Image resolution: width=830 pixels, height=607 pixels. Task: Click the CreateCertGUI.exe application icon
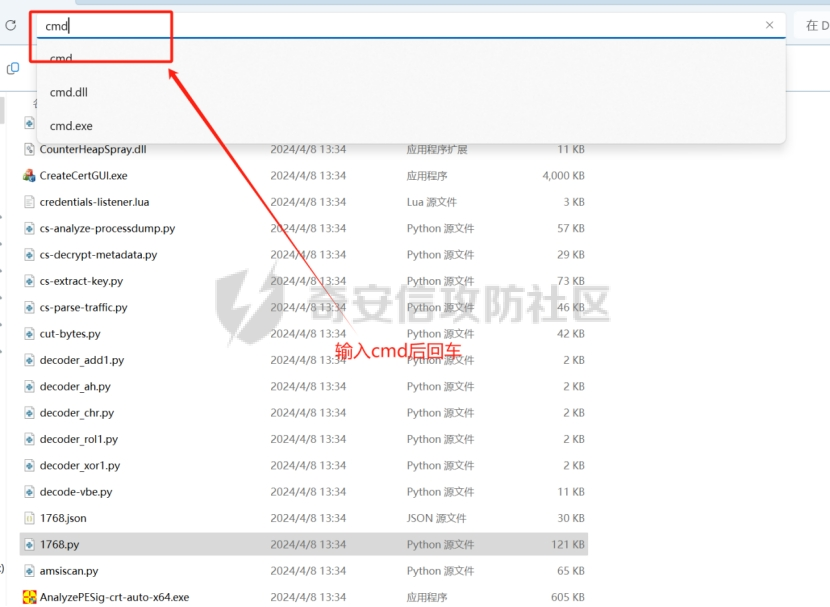click(x=29, y=176)
